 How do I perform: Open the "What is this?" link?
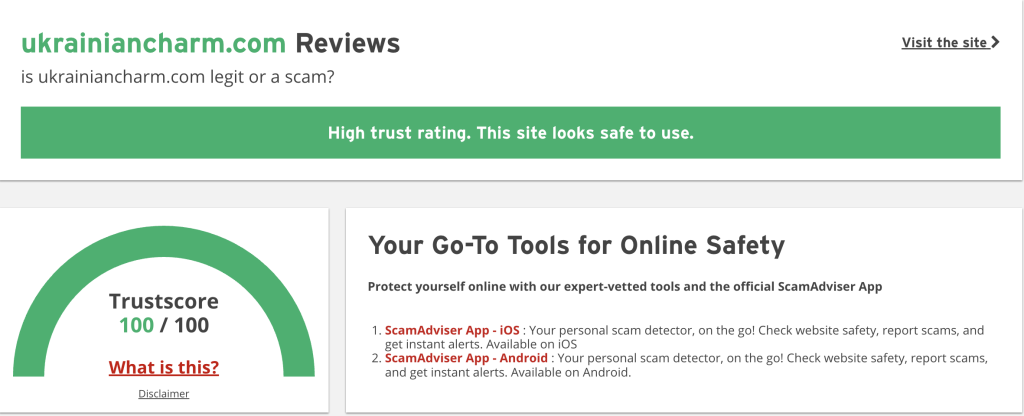coord(164,367)
